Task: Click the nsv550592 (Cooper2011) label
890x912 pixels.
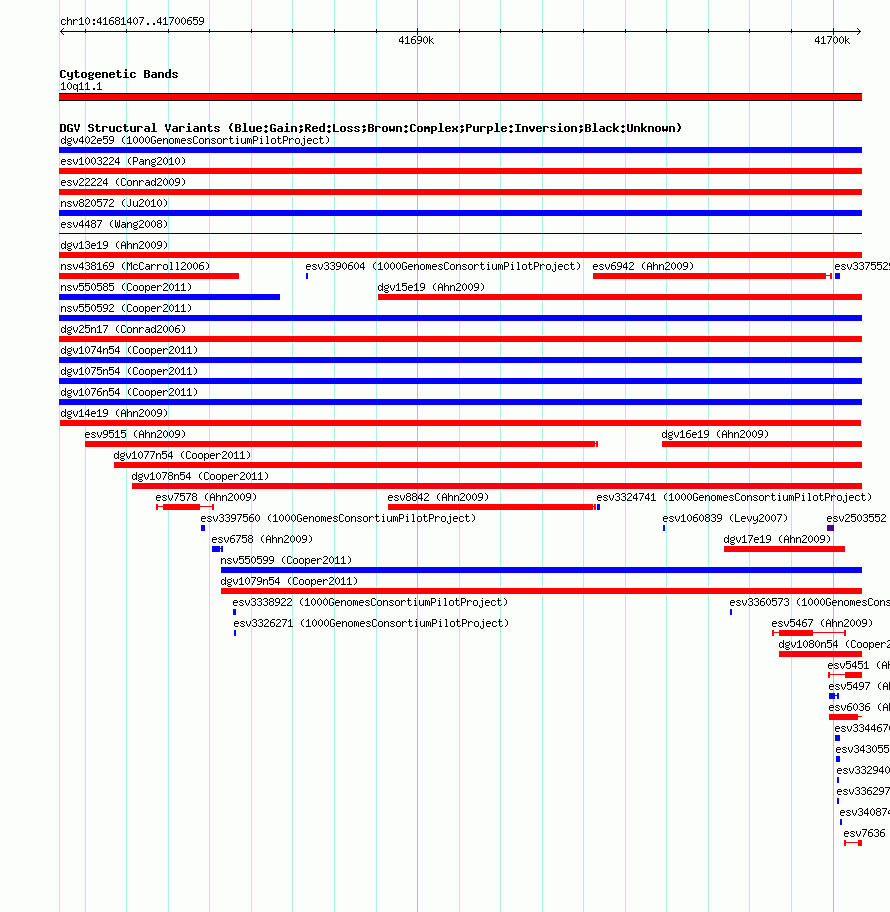Action: 126,308
